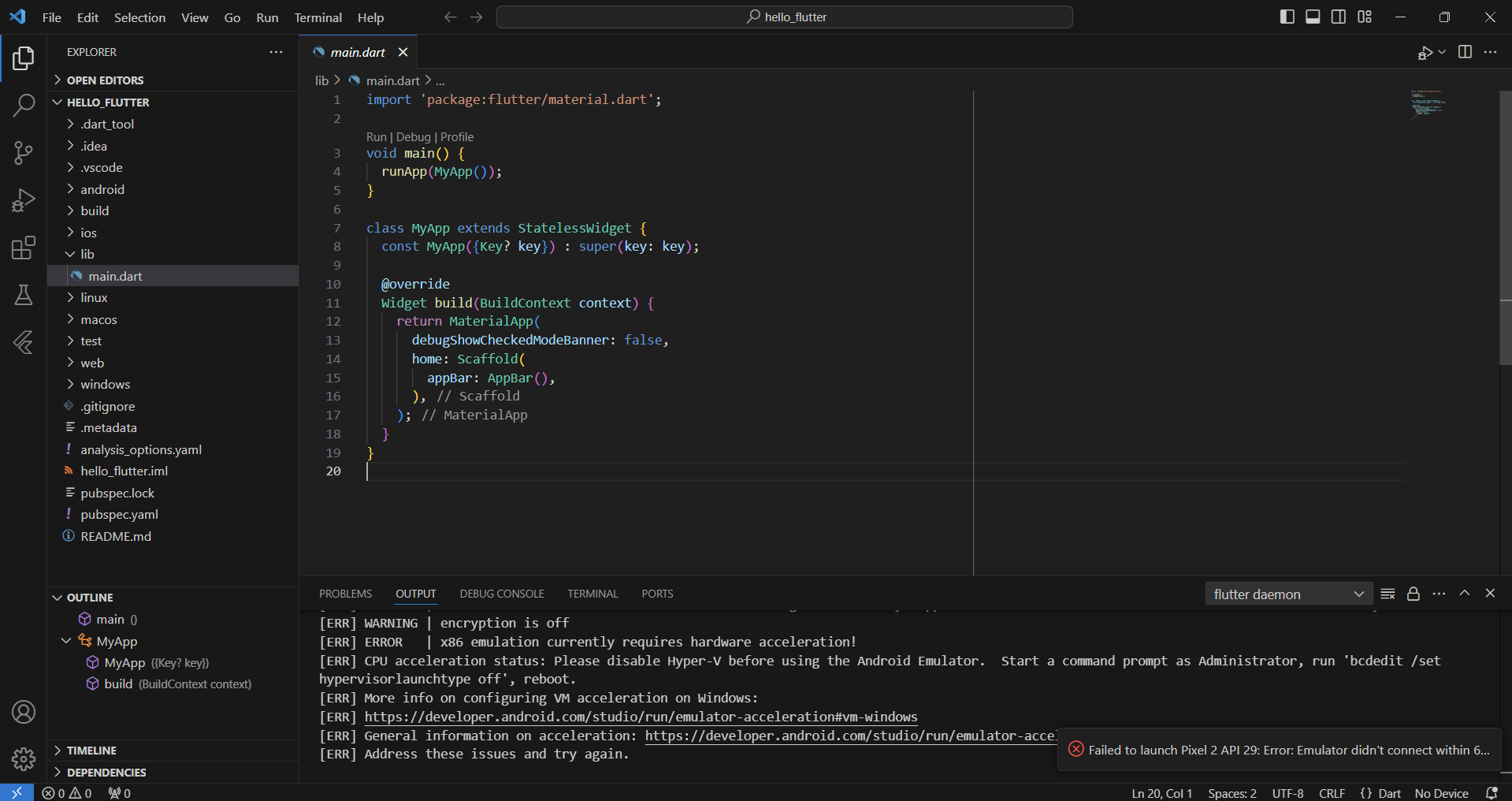Open the Manage gear icon
The height and width of the screenshot is (801, 1512).
(24, 759)
